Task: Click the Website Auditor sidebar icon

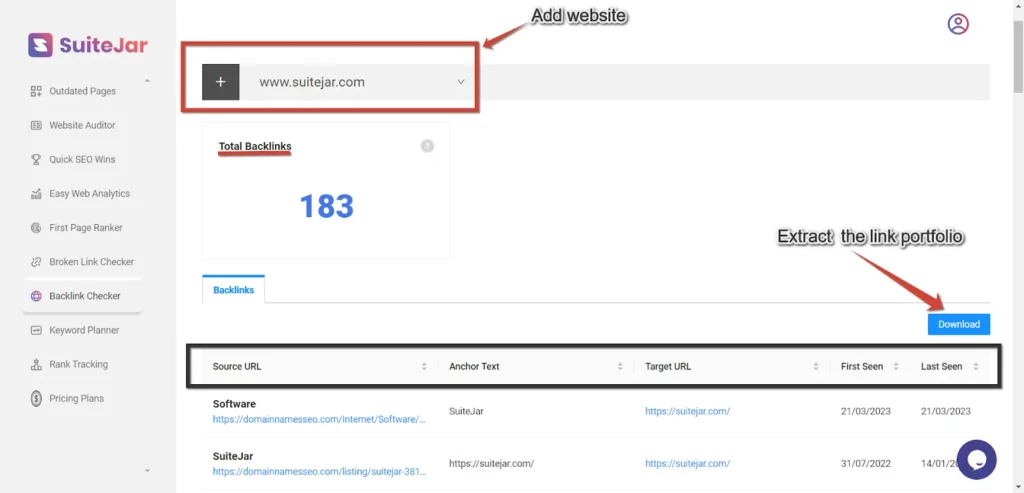Action: point(37,125)
